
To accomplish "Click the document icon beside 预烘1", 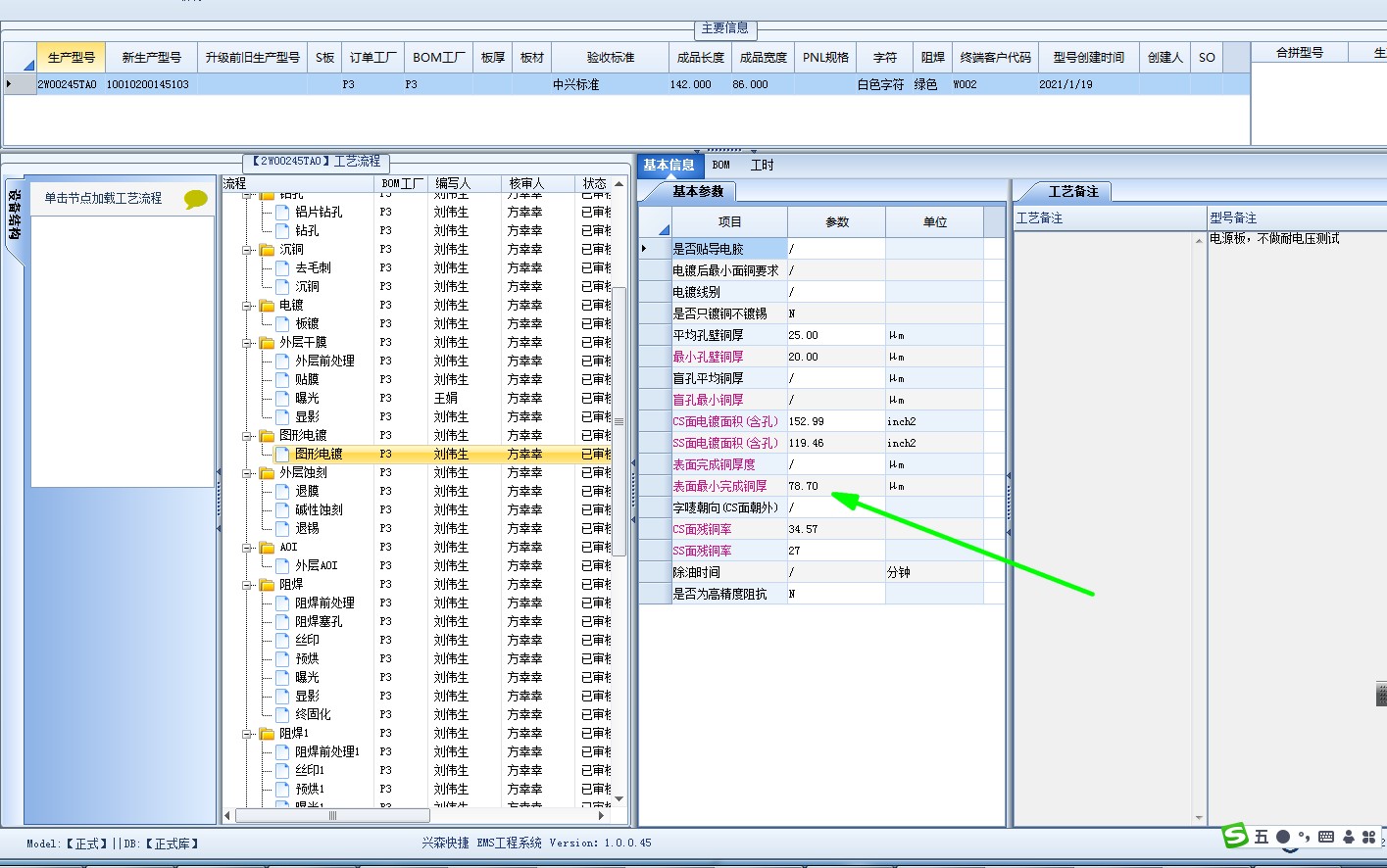I will [282, 789].
